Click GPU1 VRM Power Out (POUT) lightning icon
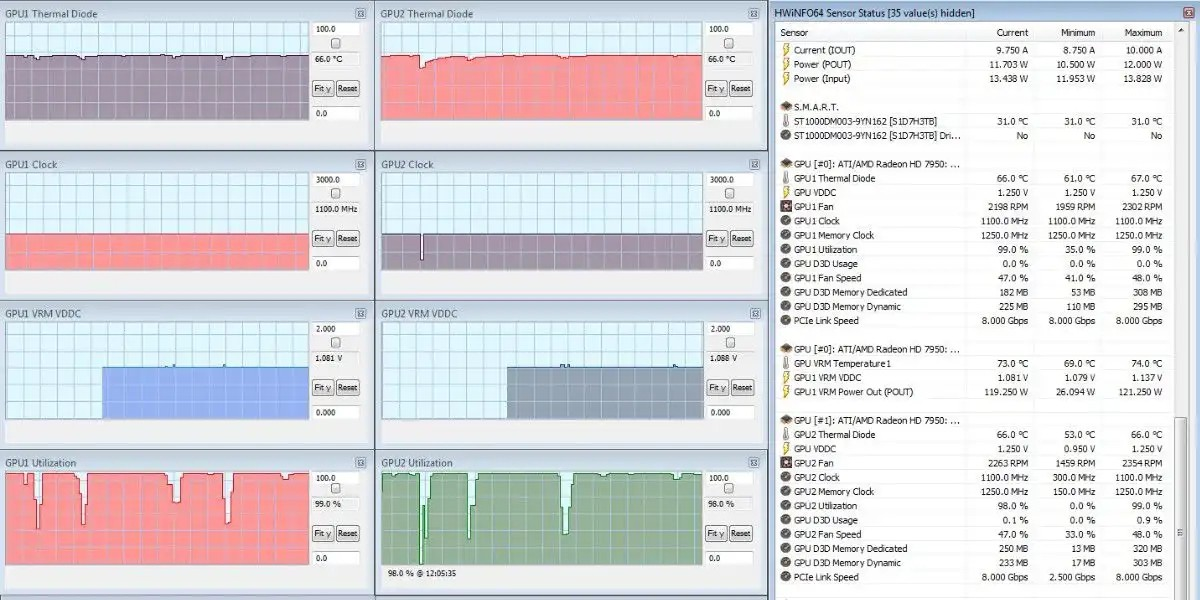1200x600 pixels. (x=786, y=392)
